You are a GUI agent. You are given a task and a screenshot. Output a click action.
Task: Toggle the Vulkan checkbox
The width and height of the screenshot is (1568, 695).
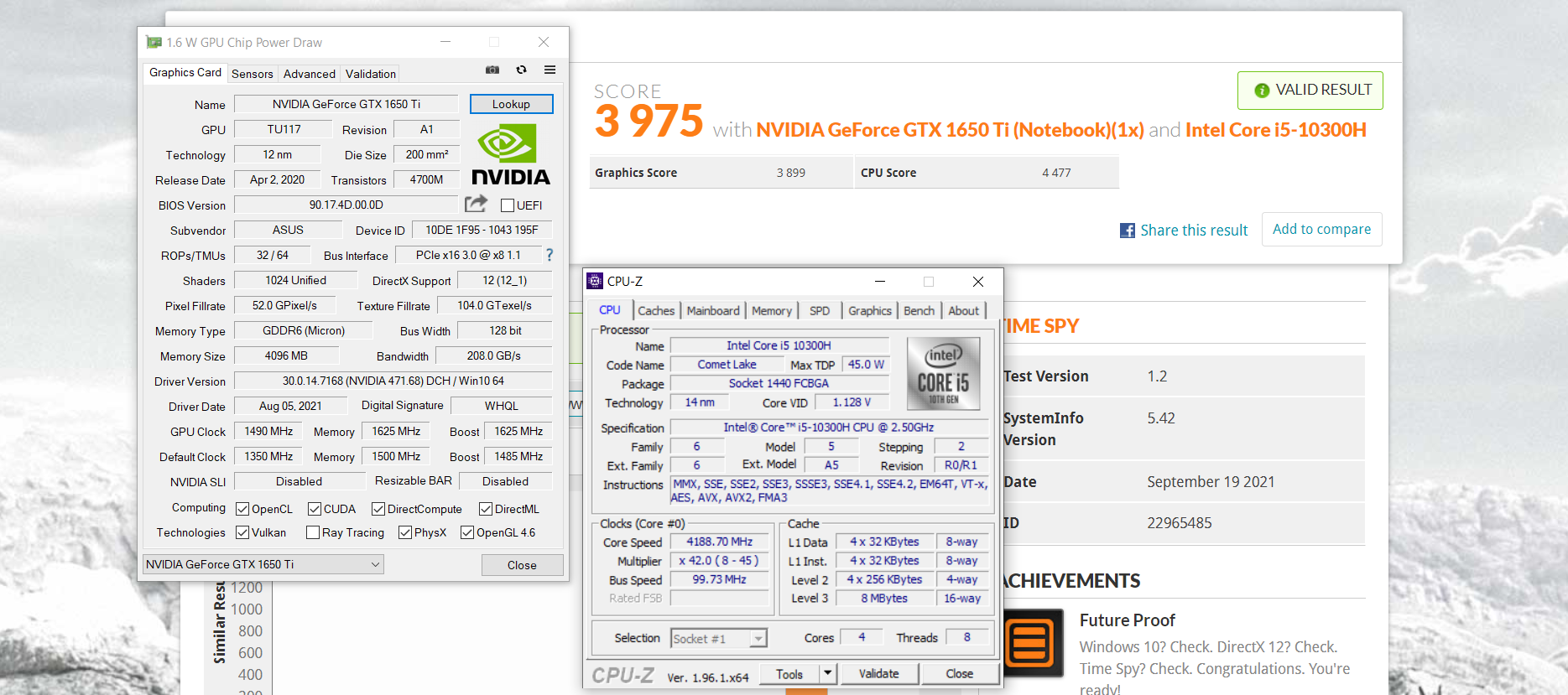click(242, 532)
